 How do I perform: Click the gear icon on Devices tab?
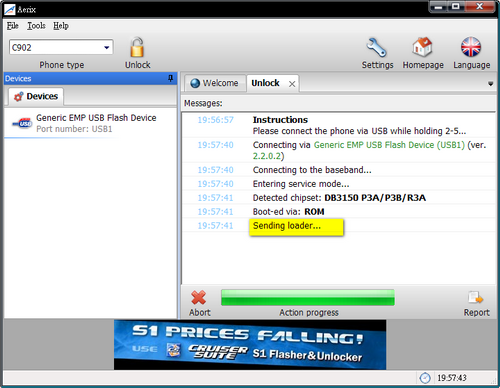18,96
